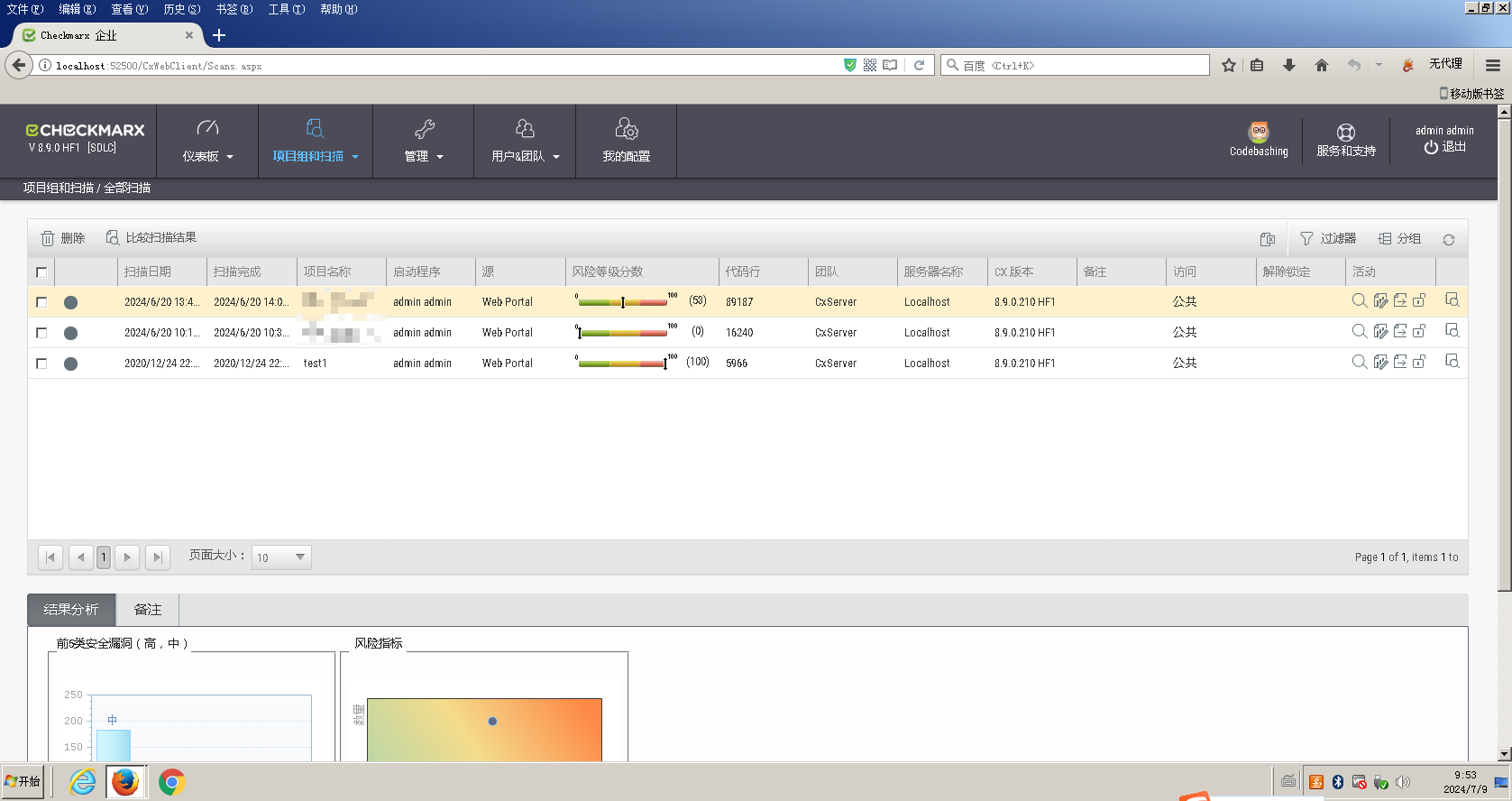Open 文件 menu

(x=25, y=9)
